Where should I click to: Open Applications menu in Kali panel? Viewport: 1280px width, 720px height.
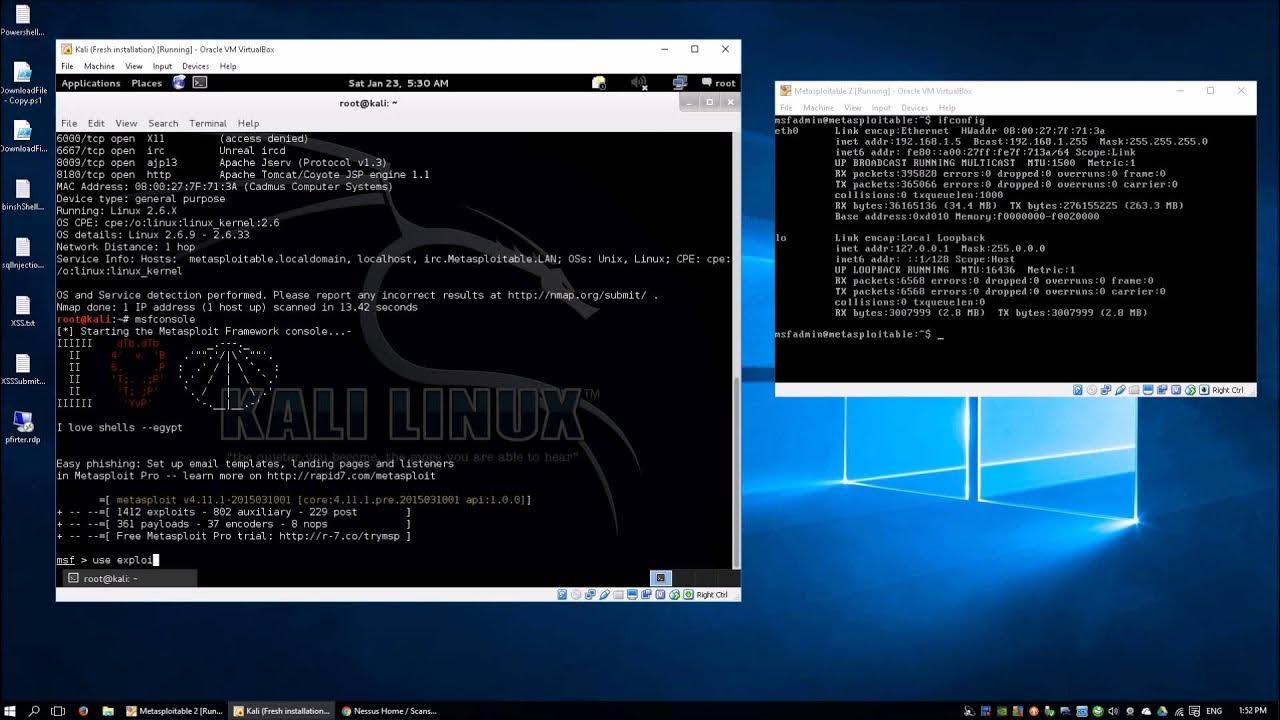[x=91, y=83]
